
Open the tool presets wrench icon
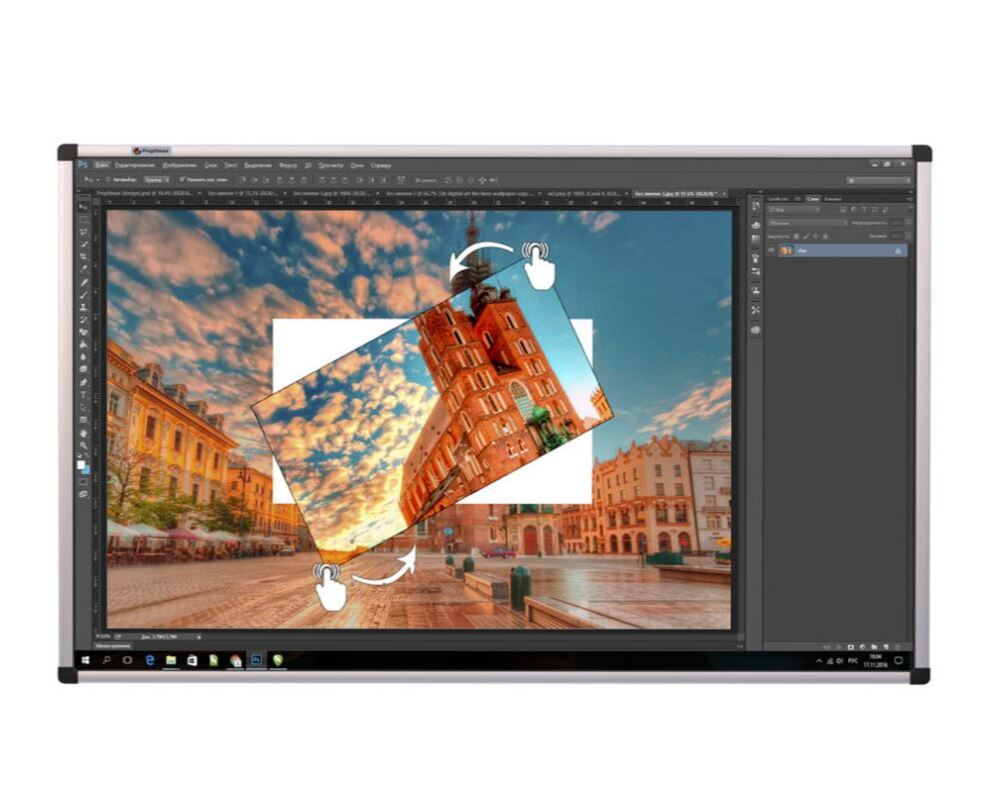click(x=755, y=309)
